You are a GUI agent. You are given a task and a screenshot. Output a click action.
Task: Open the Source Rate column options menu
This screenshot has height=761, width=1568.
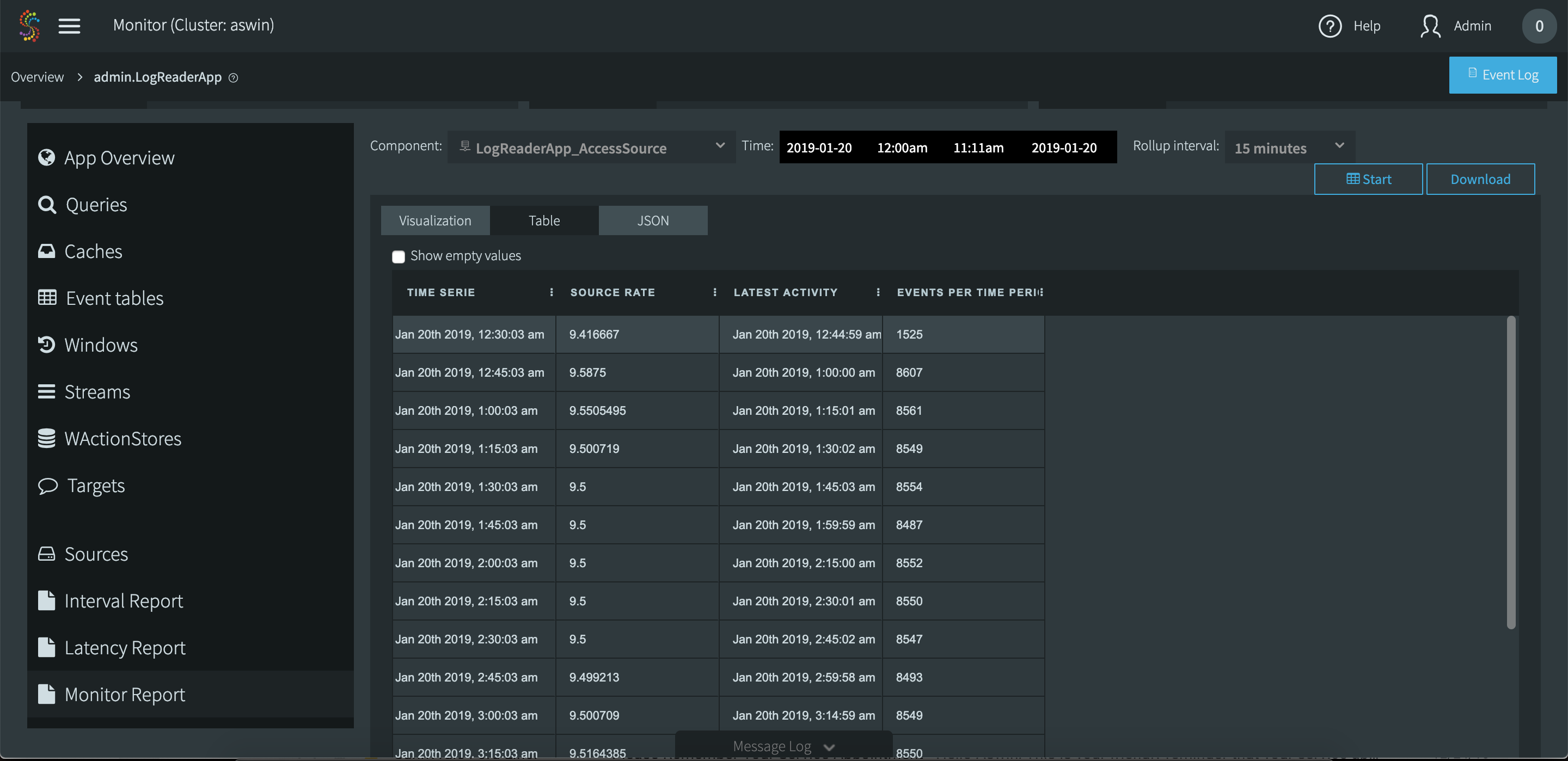715,292
